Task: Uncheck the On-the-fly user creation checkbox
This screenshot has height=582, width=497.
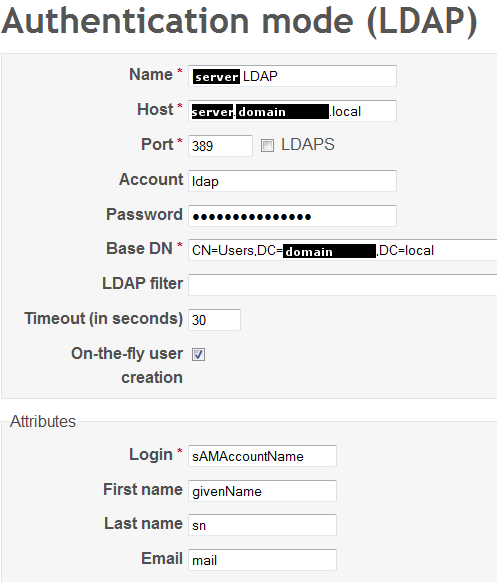Action: (198, 354)
